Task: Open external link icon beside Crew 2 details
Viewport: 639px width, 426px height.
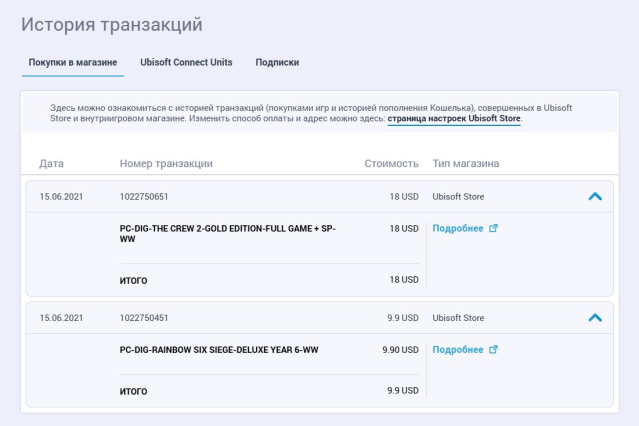Action: pyautogui.click(x=493, y=228)
